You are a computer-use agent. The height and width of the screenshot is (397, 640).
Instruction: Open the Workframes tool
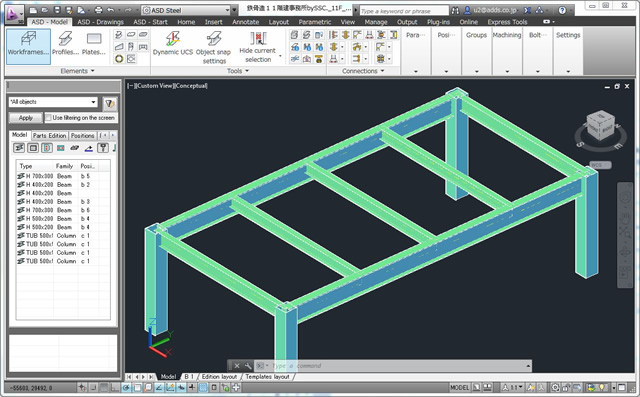28,46
